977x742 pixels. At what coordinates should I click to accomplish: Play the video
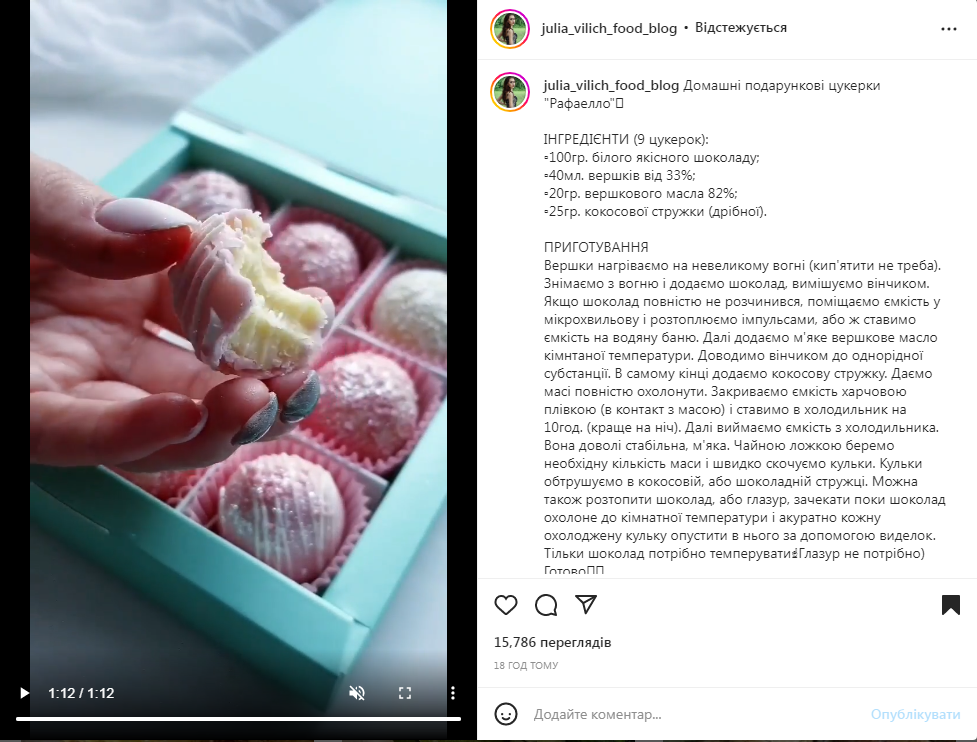point(24,693)
